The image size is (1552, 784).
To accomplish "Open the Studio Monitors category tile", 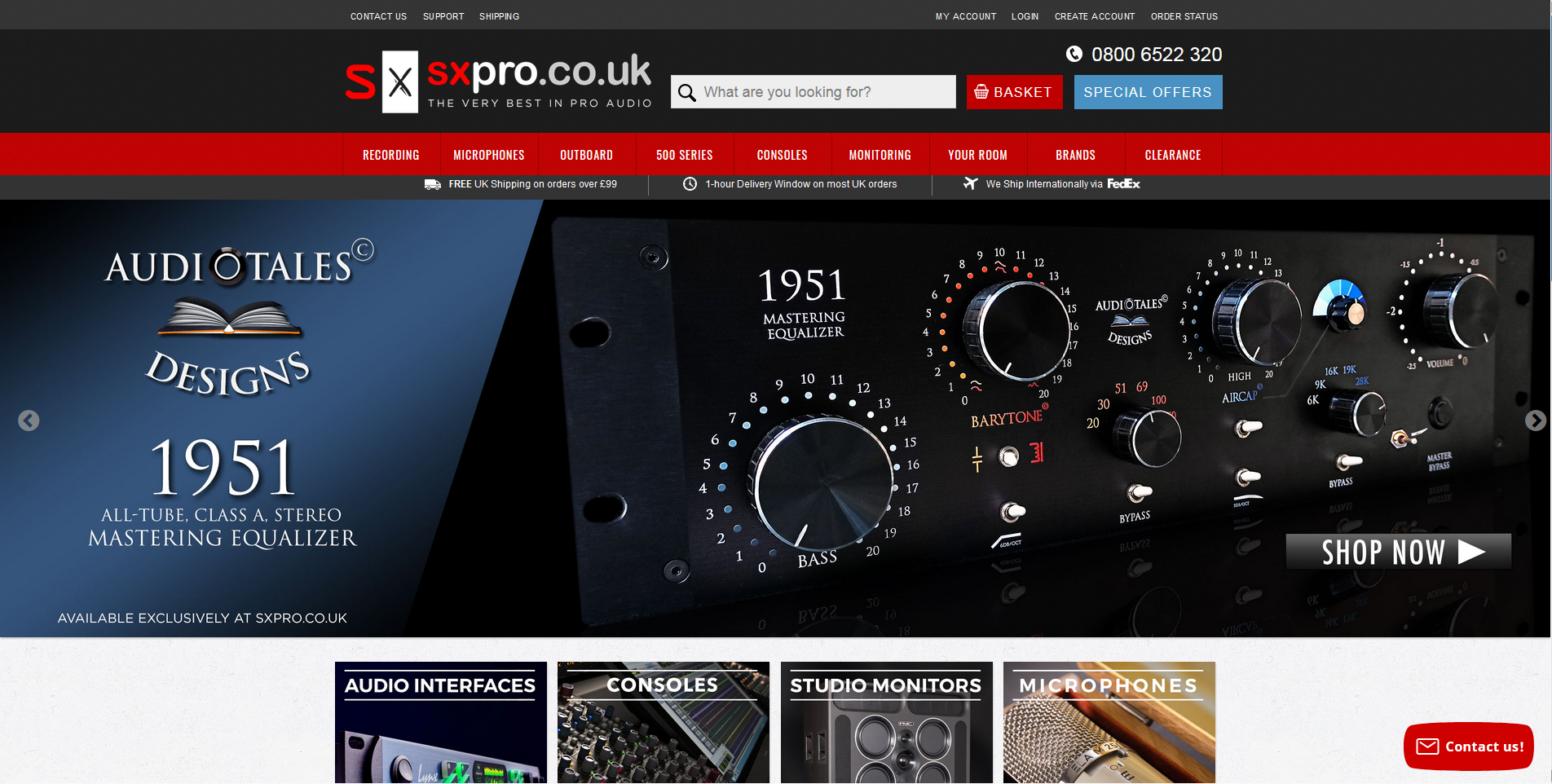I will 886,722.
